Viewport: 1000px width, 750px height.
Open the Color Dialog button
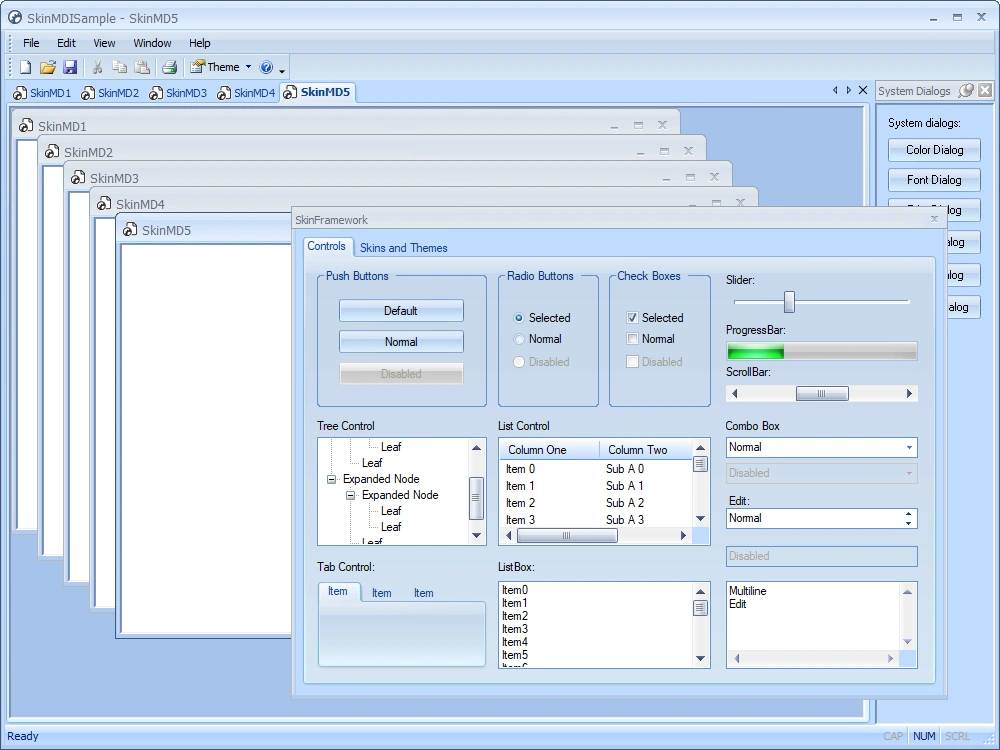point(934,150)
